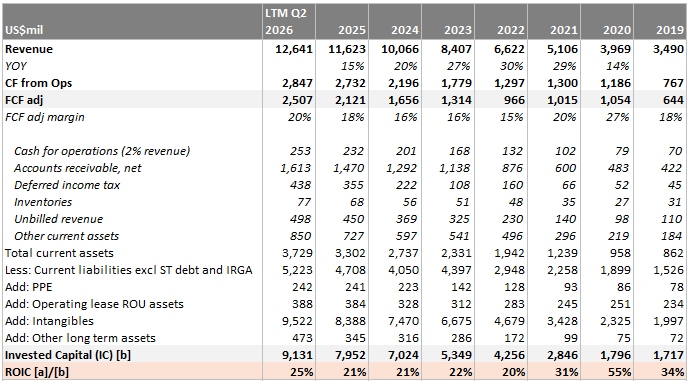Select 'Add: Other long term assets' label
The image size is (687, 381).
pyautogui.click(x=80, y=338)
